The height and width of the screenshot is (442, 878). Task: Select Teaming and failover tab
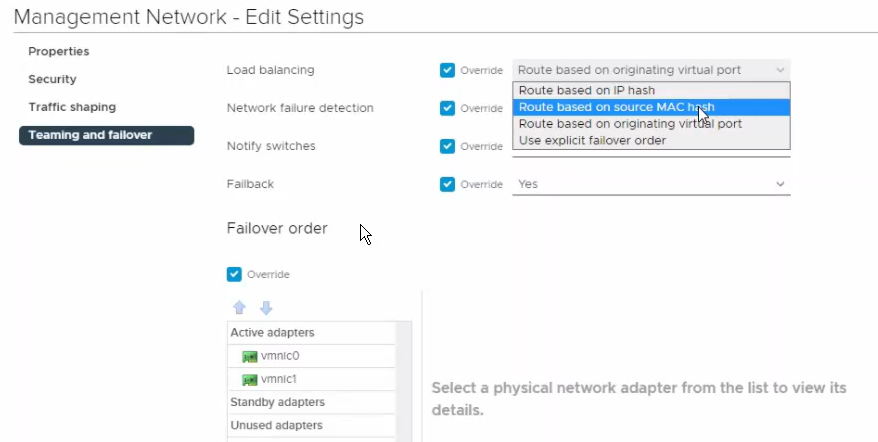point(106,136)
